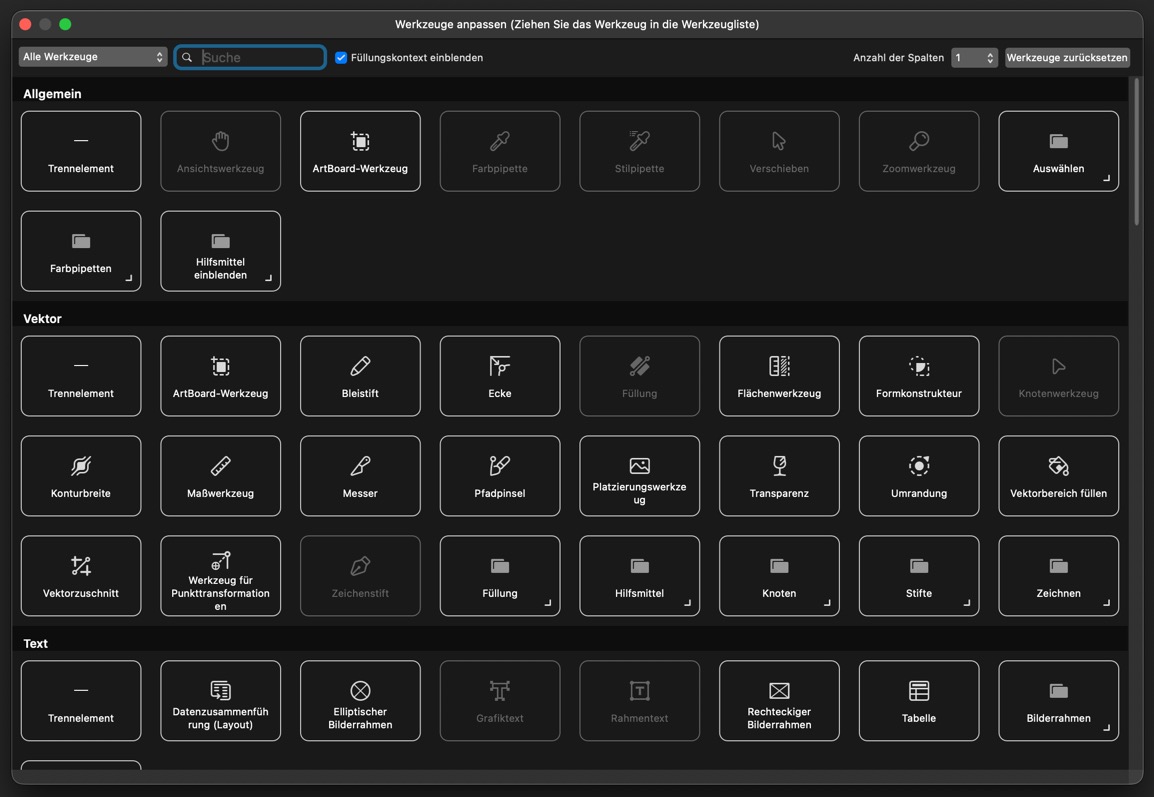This screenshot has height=797, width=1154.
Task: Click the Vektorzuschnitt tool
Action: [x=81, y=576]
